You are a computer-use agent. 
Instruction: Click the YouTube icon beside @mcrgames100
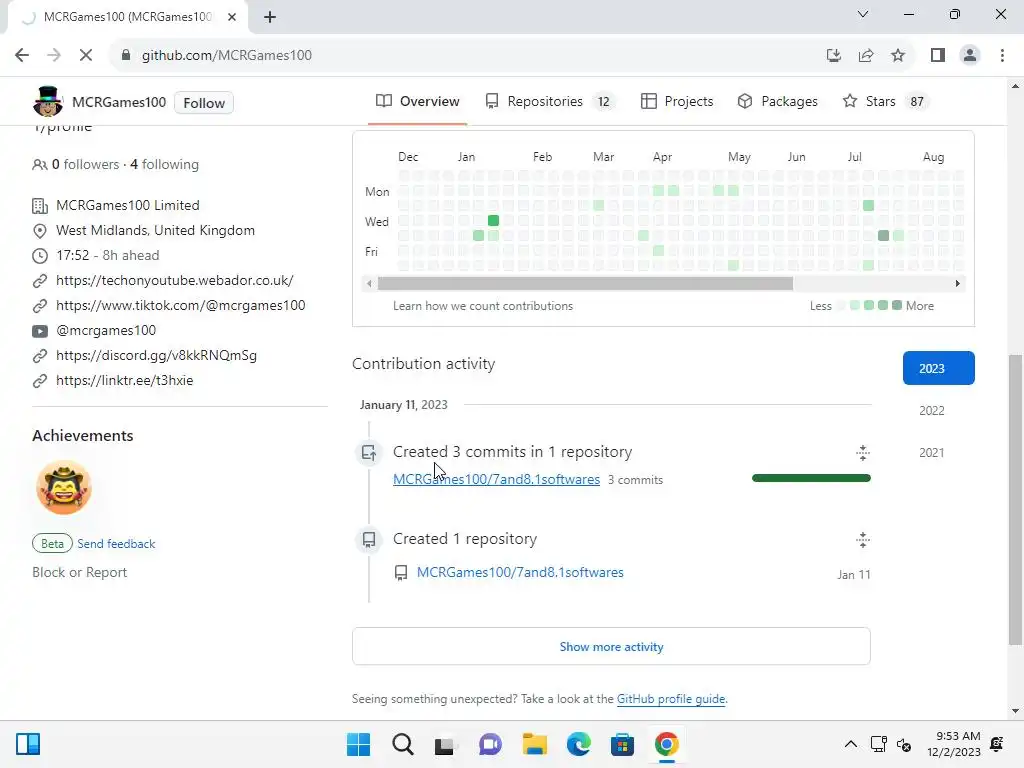pos(40,330)
